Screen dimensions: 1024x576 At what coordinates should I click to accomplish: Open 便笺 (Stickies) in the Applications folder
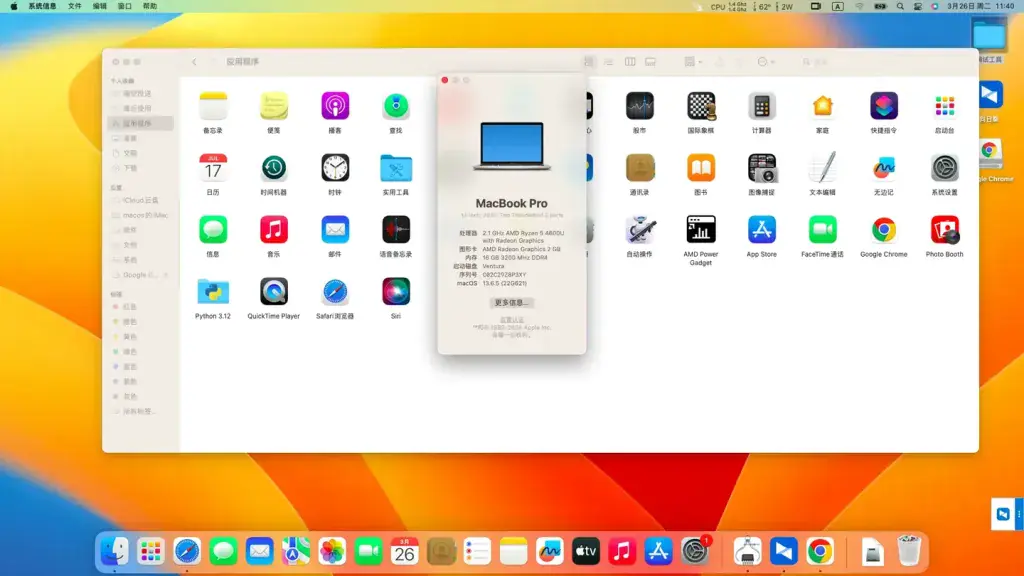pyautogui.click(x=274, y=106)
